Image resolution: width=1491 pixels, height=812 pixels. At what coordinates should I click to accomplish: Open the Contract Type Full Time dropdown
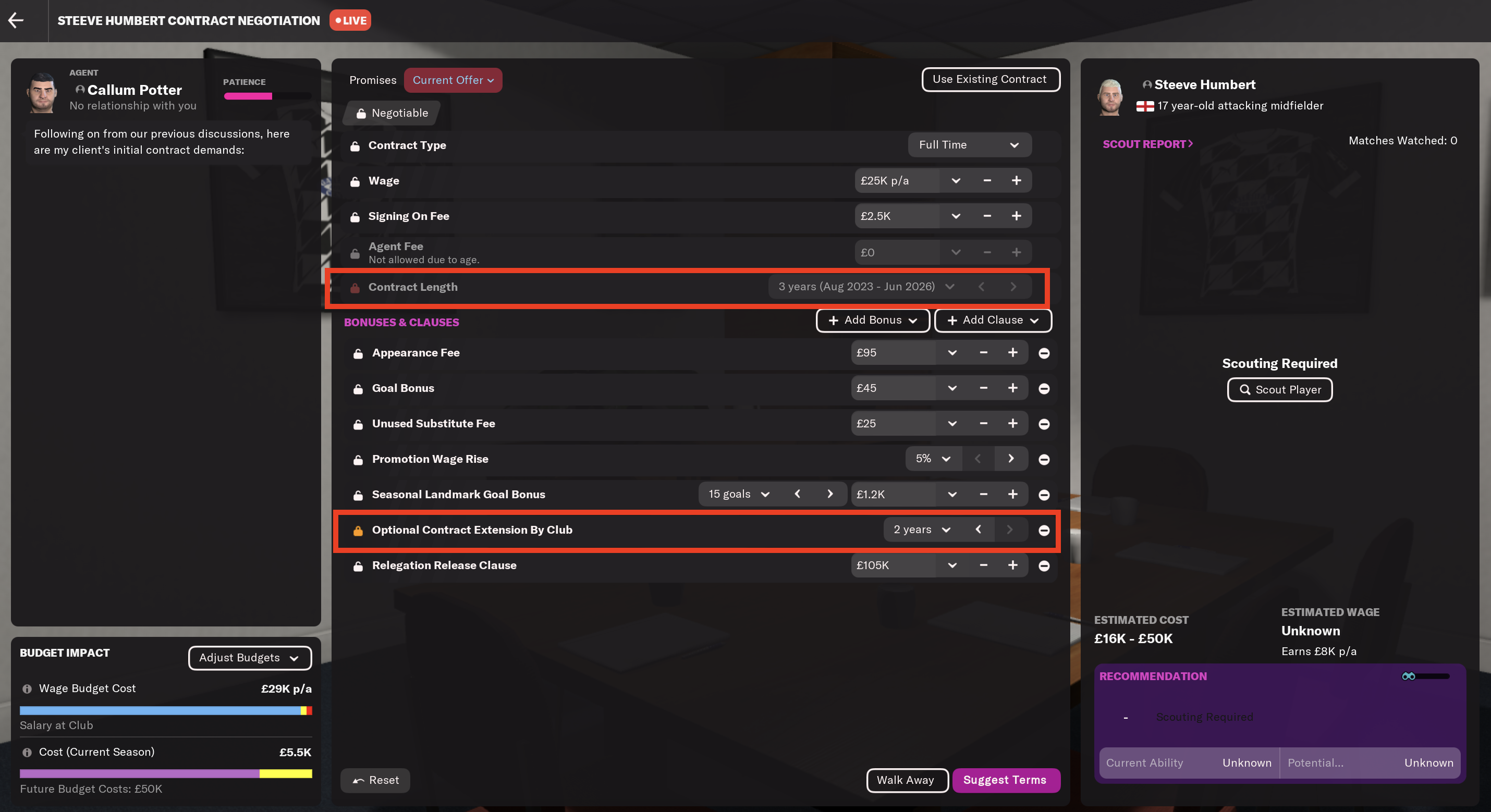(x=969, y=145)
